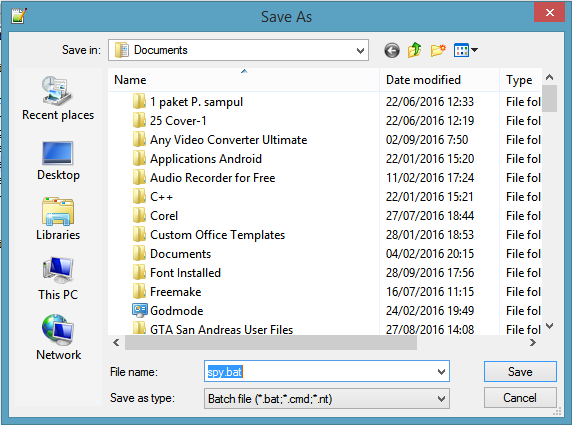Select 'GTA San Andreas User Files' name

tap(221, 329)
